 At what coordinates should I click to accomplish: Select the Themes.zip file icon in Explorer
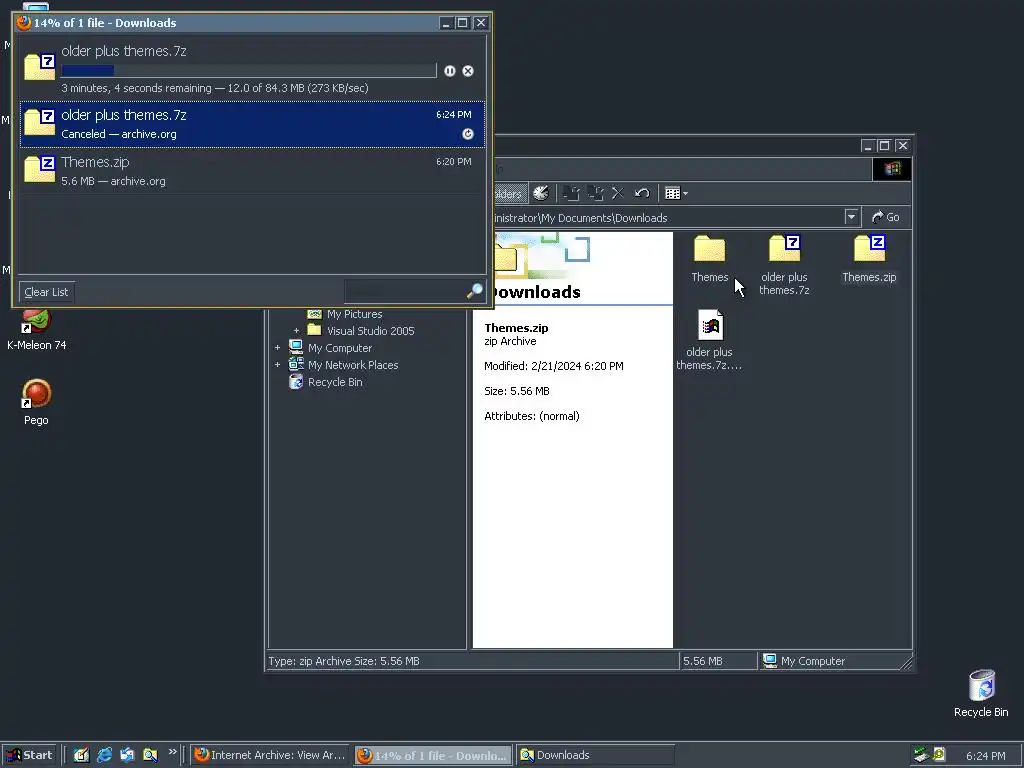point(869,259)
